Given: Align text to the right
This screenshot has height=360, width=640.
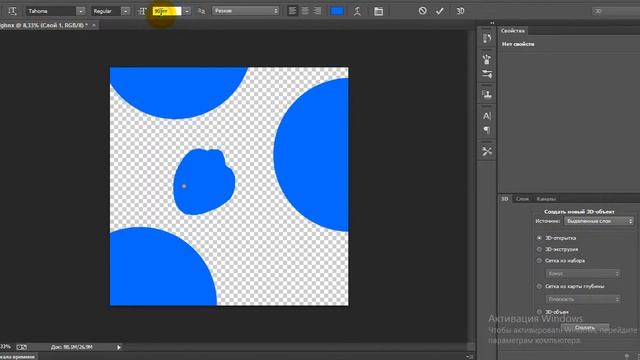Looking at the screenshot, I should tap(317, 11).
